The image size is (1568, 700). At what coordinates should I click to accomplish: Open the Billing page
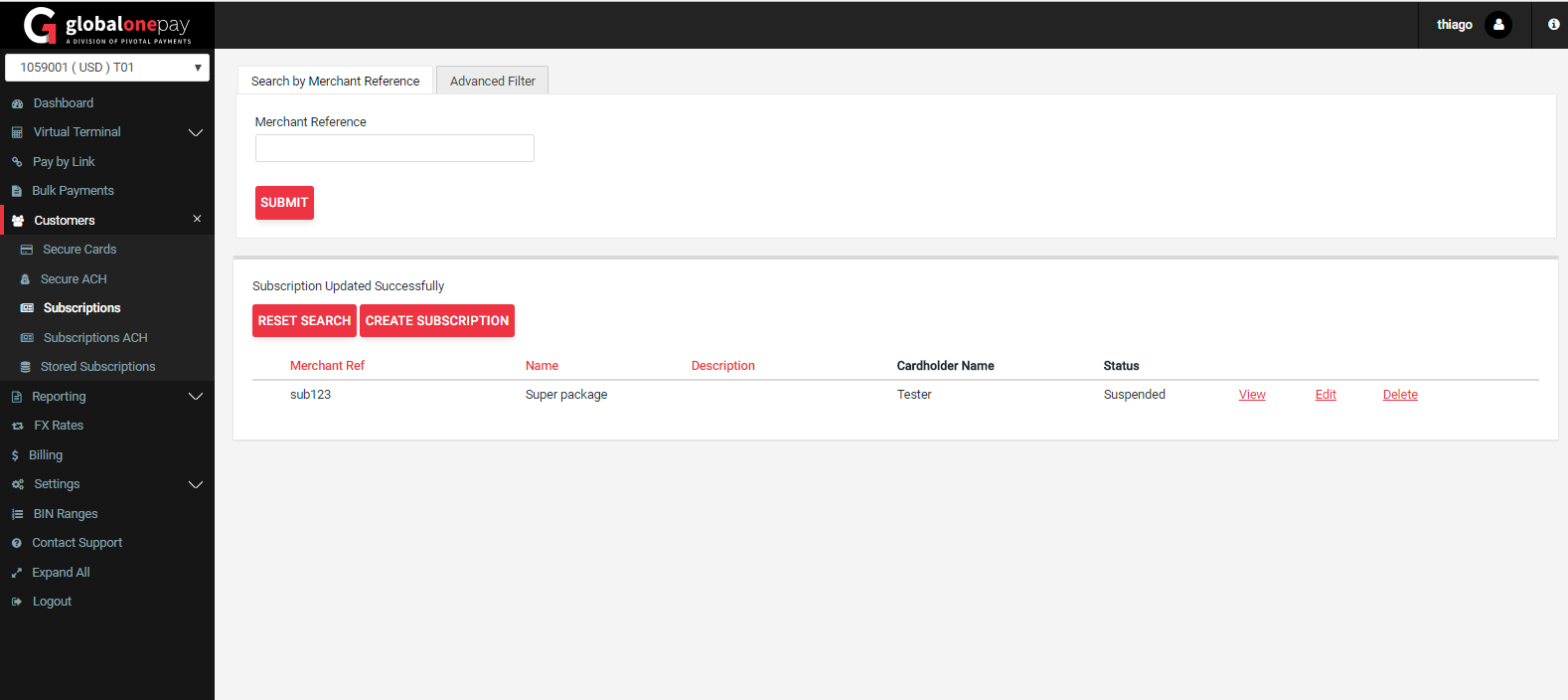[x=46, y=455]
